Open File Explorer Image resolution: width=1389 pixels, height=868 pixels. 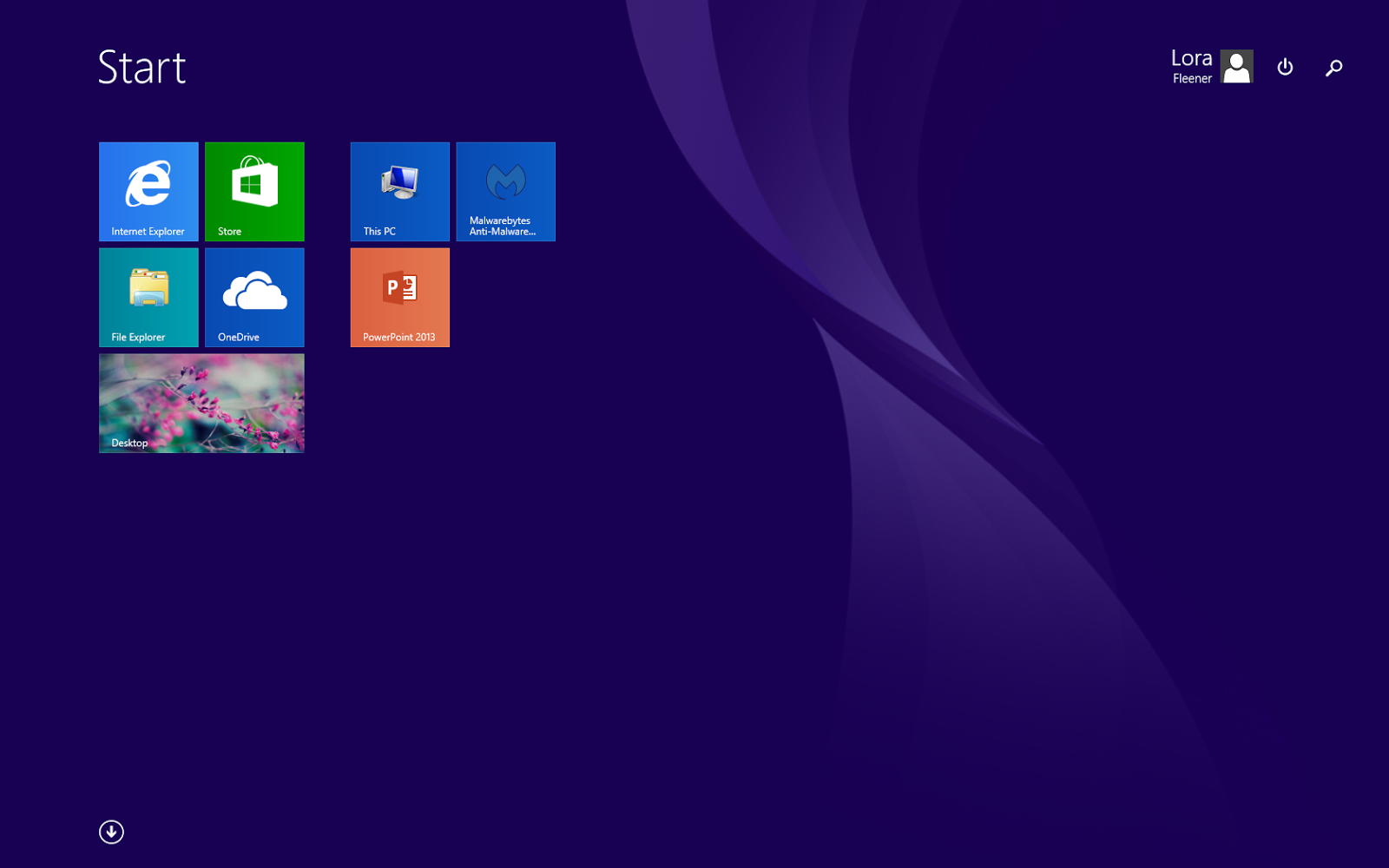pyautogui.click(x=148, y=297)
